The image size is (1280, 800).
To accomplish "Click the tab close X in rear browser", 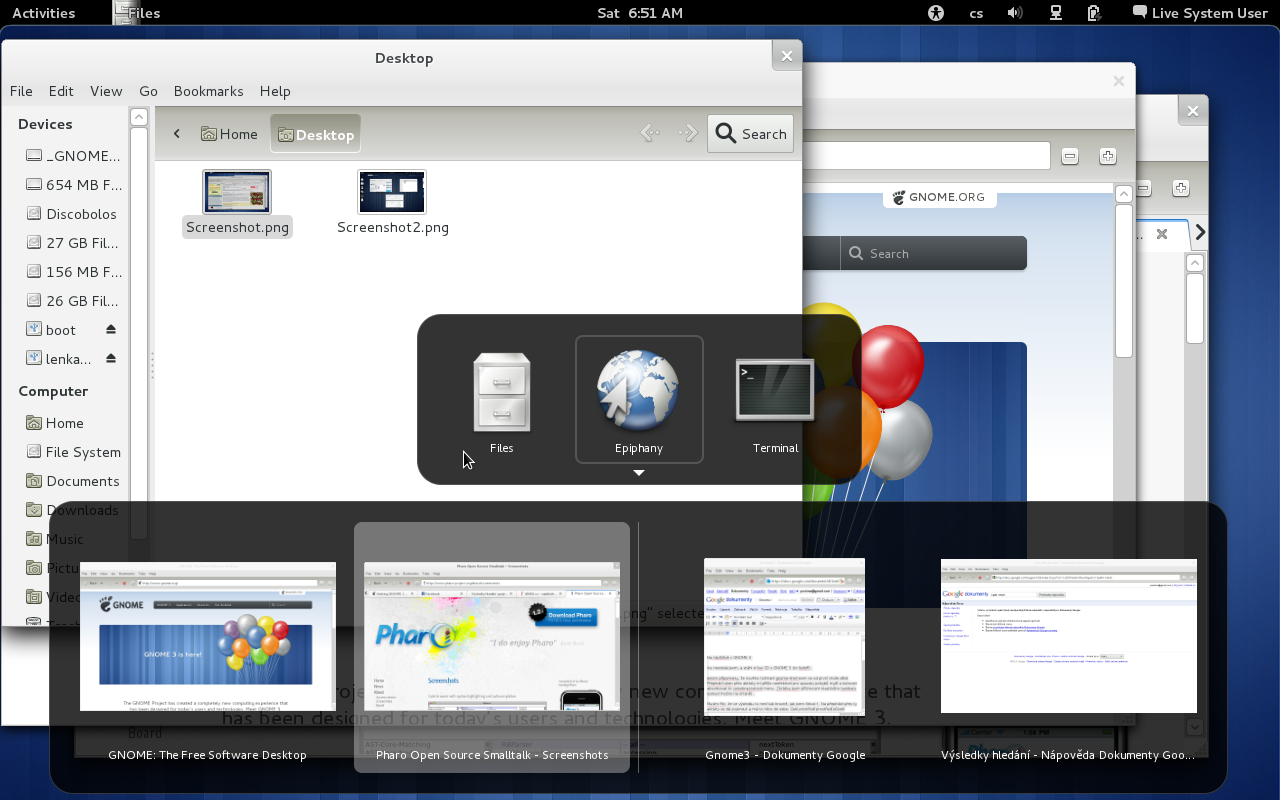I will coord(1162,234).
